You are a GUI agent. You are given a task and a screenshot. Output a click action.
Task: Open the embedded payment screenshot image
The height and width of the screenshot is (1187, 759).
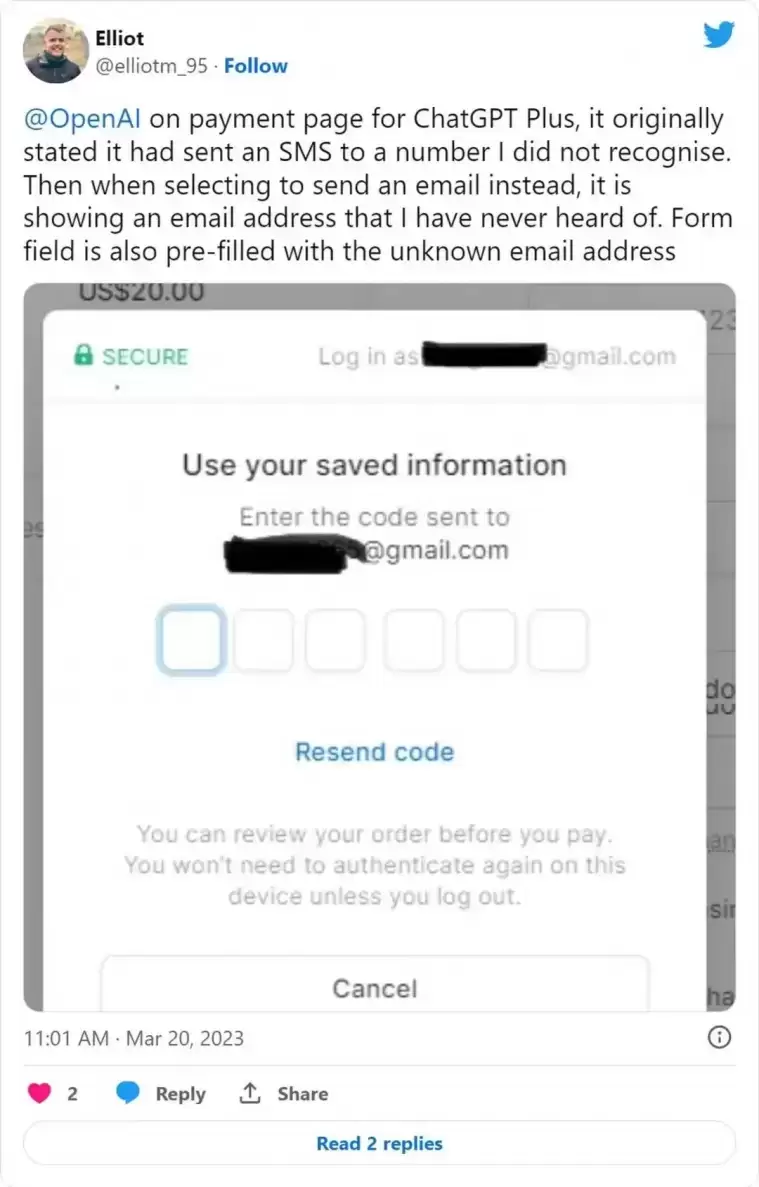click(379, 647)
